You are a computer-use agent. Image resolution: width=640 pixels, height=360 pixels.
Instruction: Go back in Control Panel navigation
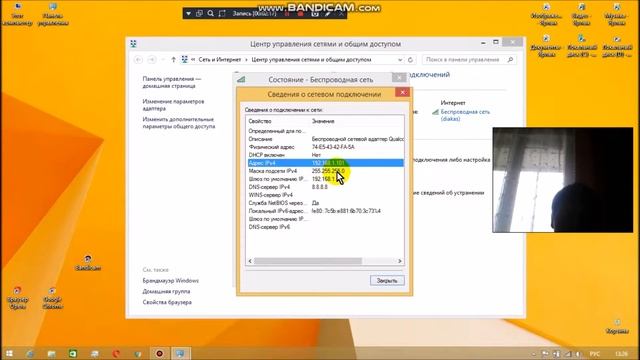pos(138,60)
